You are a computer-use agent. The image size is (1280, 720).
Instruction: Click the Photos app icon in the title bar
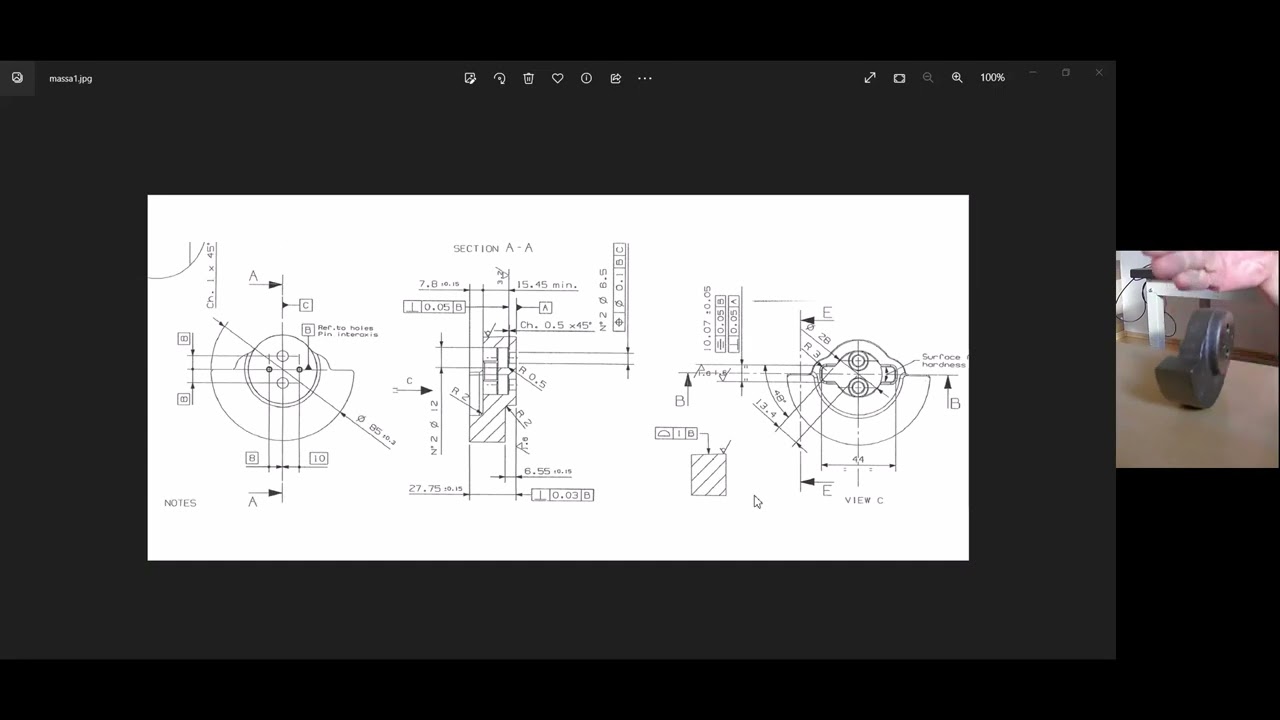[17, 78]
